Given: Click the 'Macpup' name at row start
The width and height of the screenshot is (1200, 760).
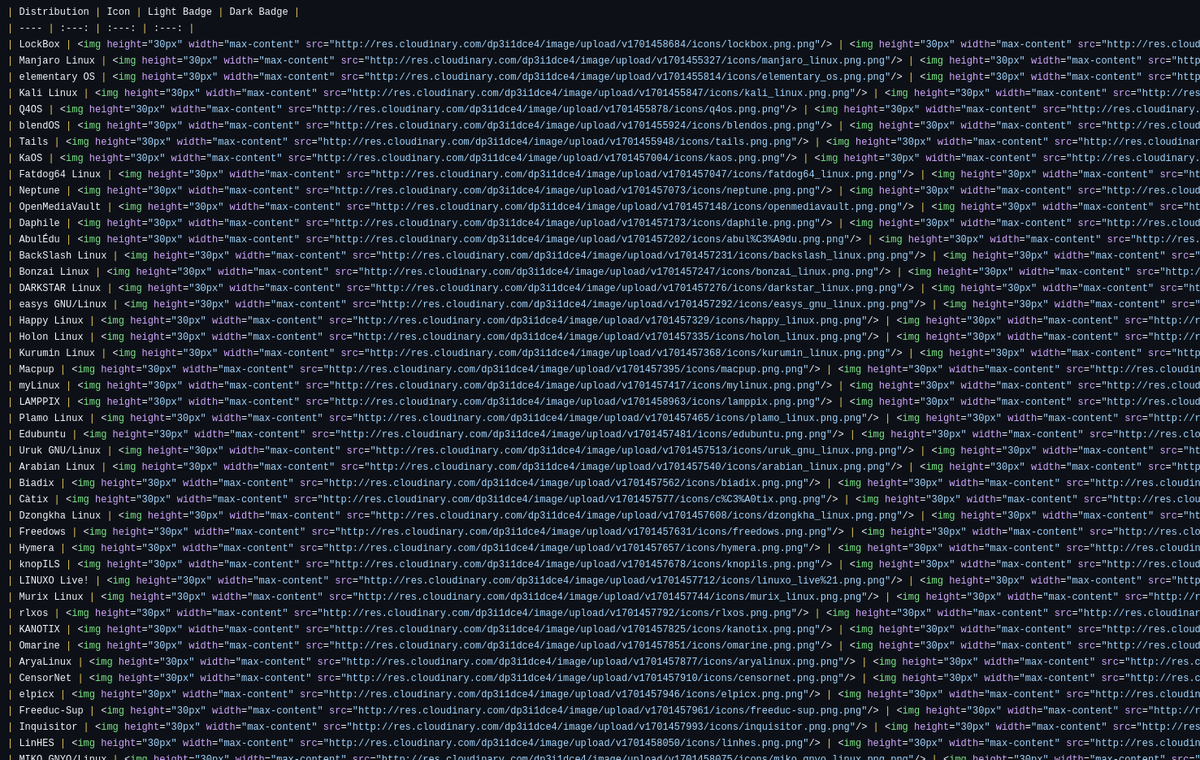Looking at the screenshot, I should (36, 369).
